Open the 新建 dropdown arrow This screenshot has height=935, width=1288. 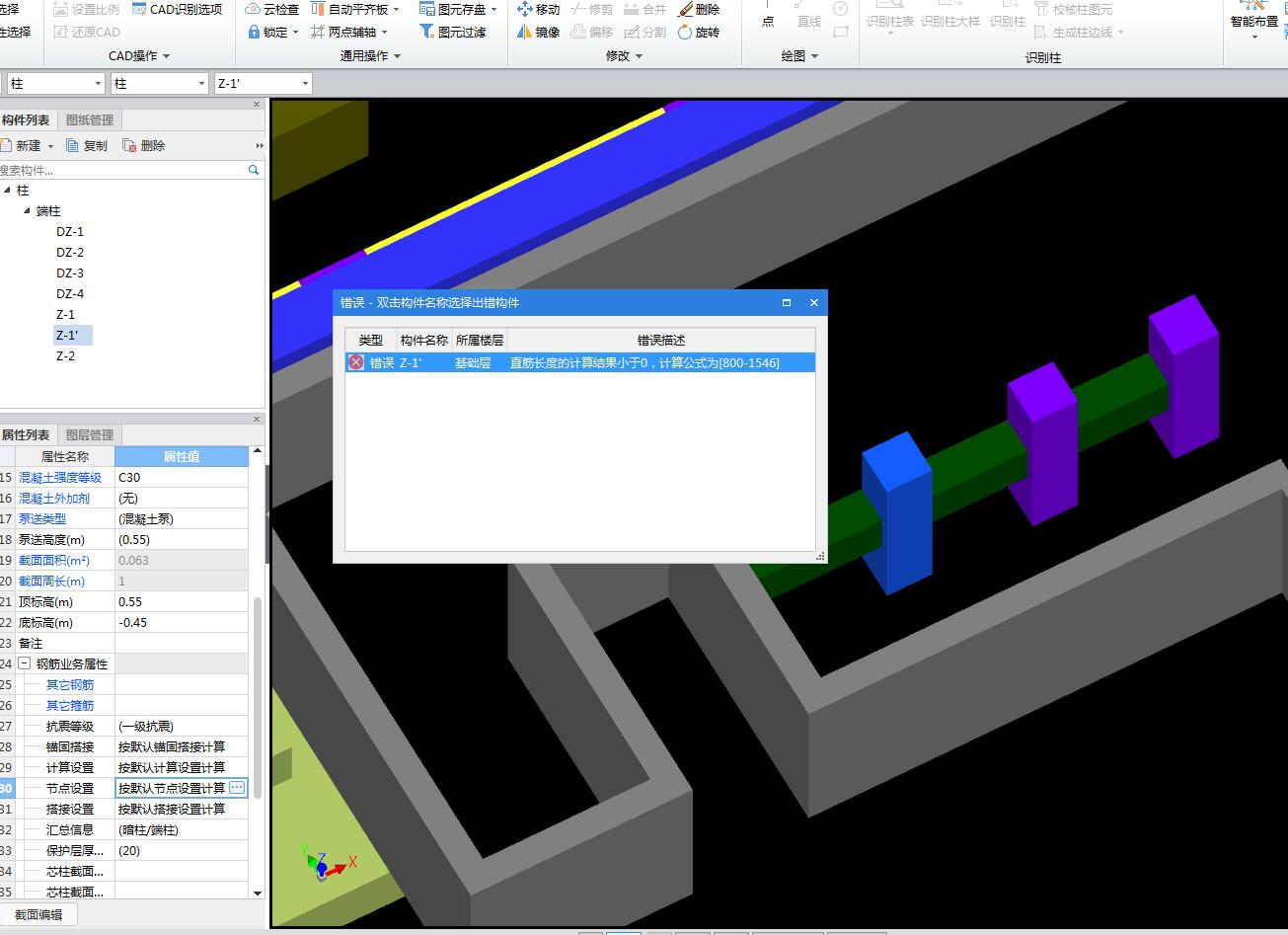50,146
